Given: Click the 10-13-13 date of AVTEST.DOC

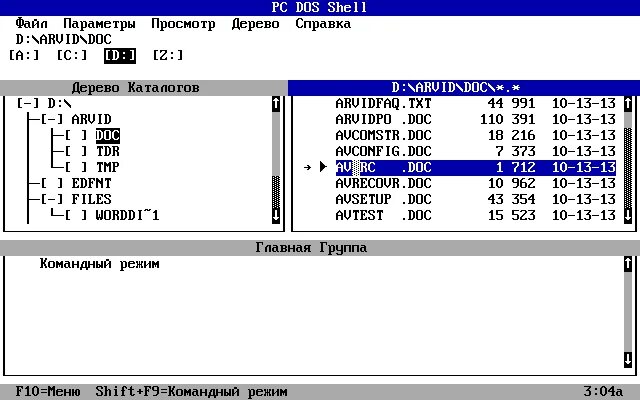Looking at the screenshot, I should (x=584, y=215).
